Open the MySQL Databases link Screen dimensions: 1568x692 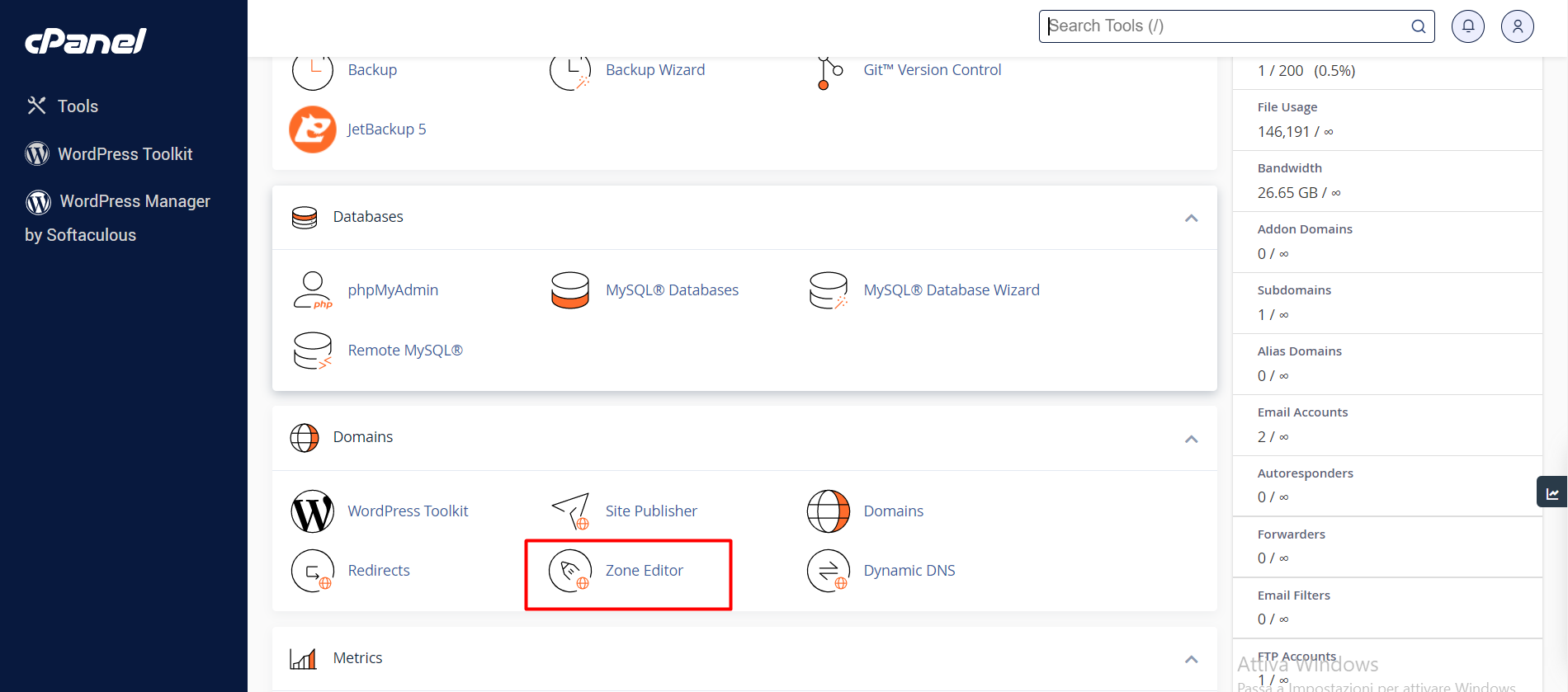click(x=672, y=290)
